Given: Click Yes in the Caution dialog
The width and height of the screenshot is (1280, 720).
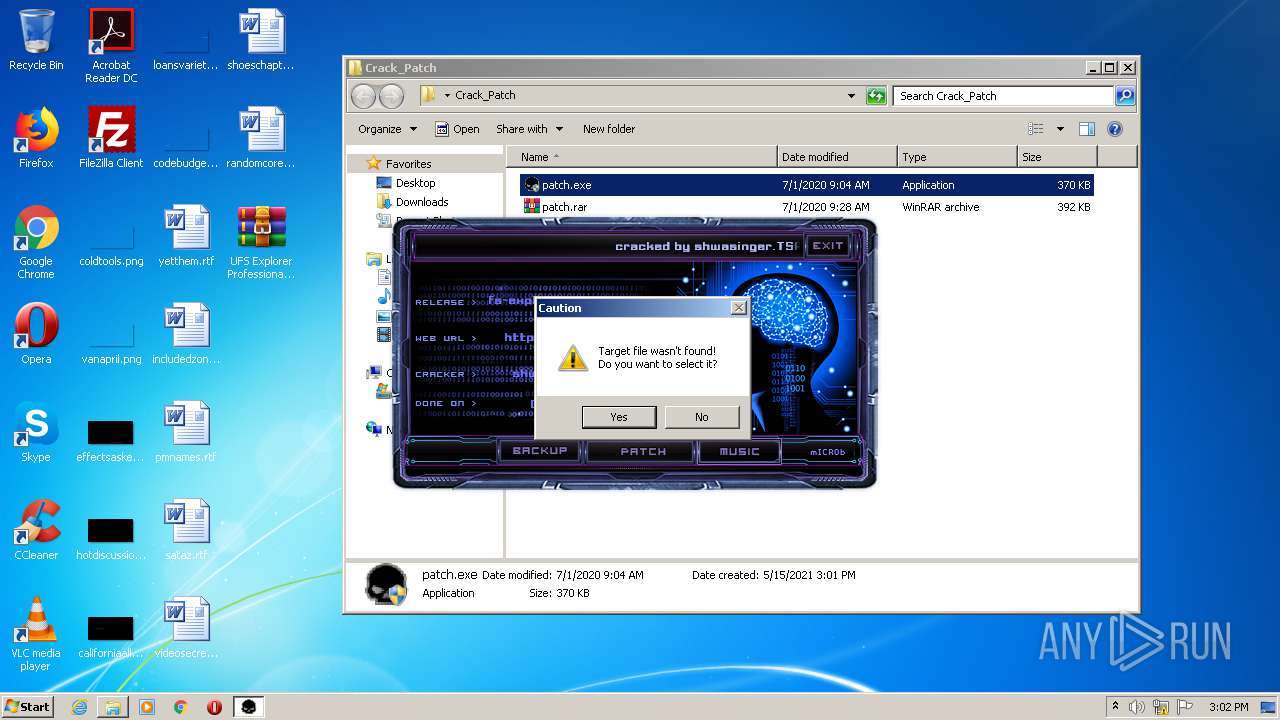Looking at the screenshot, I should click(619, 417).
